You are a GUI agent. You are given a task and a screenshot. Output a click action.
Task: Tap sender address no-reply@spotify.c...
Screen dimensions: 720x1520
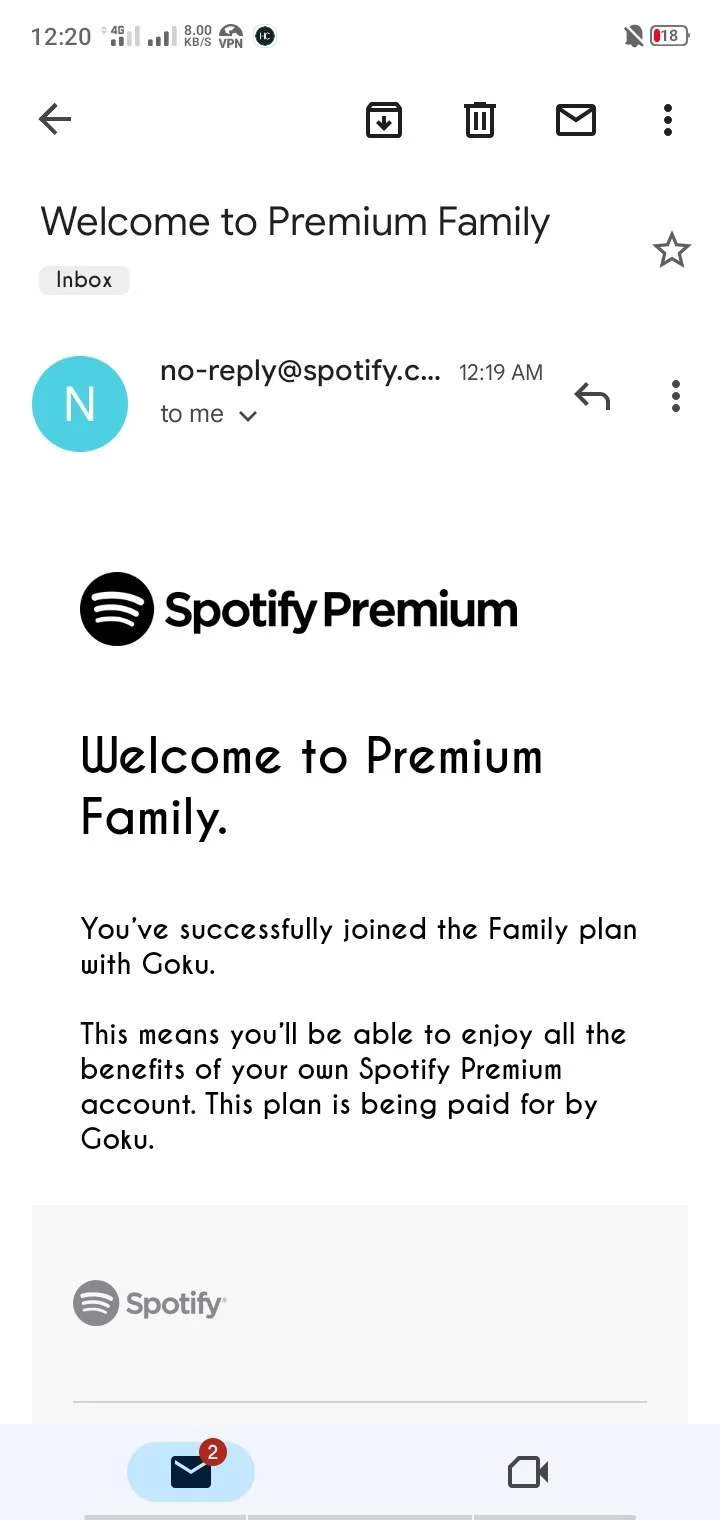coord(300,371)
